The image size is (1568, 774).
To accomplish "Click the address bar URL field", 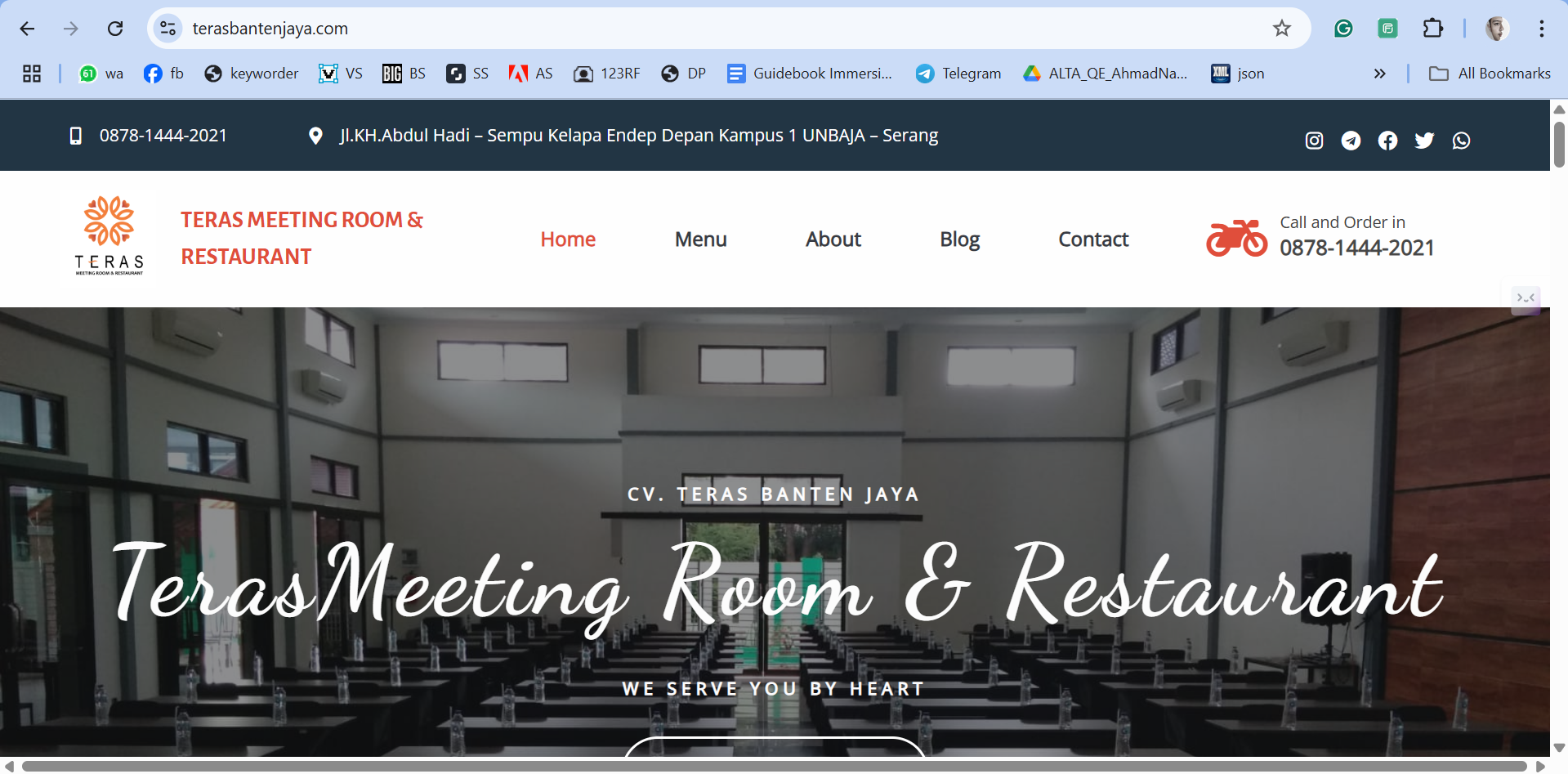I will coord(654,29).
